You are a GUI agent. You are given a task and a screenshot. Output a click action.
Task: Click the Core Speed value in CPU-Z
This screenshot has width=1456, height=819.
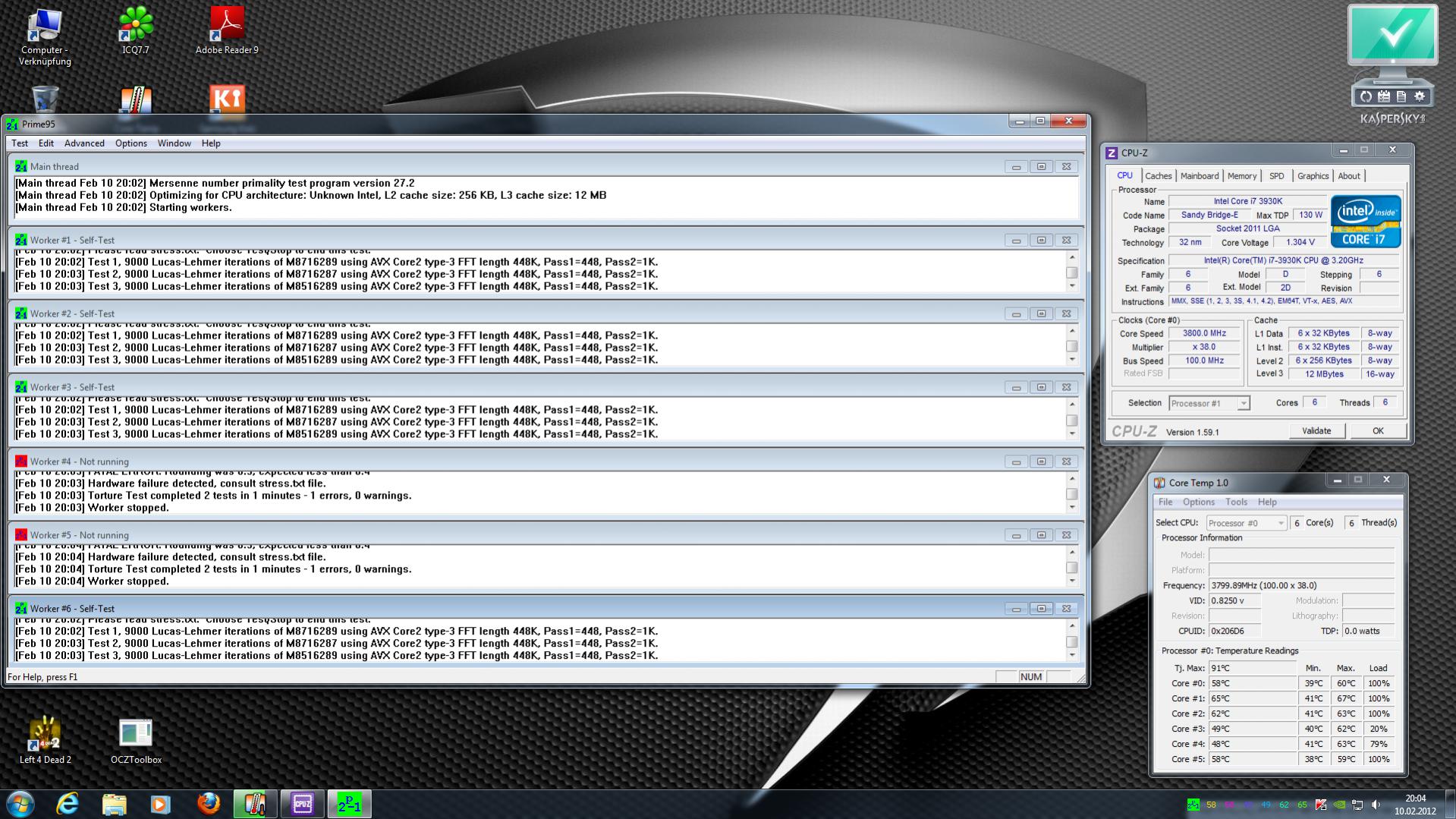(1204, 333)
